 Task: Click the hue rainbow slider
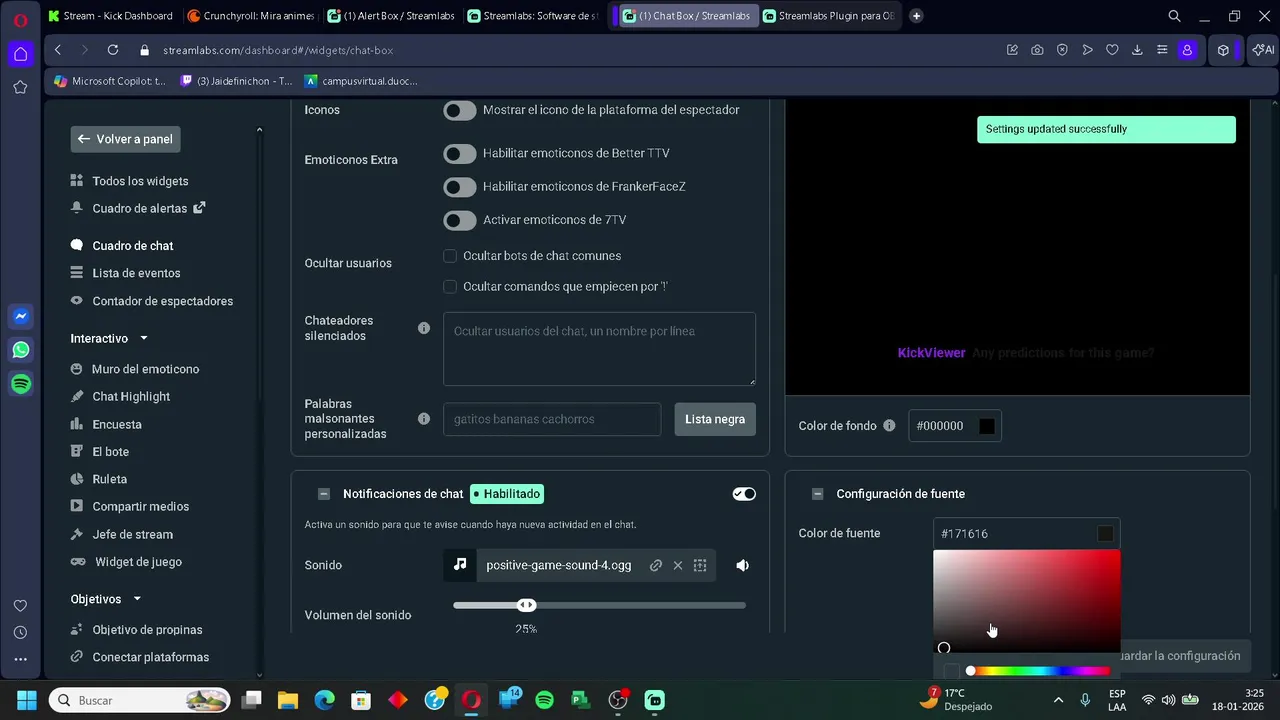(1039, 671)
